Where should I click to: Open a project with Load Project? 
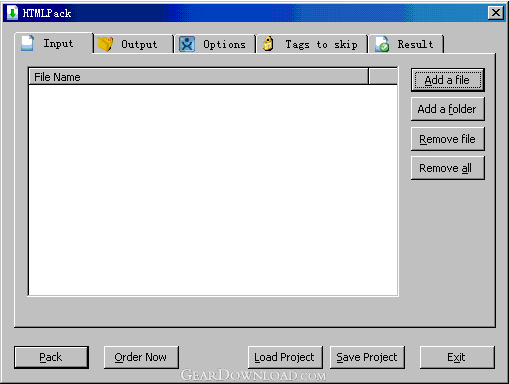pyautogui.click(x=285, y=357)
